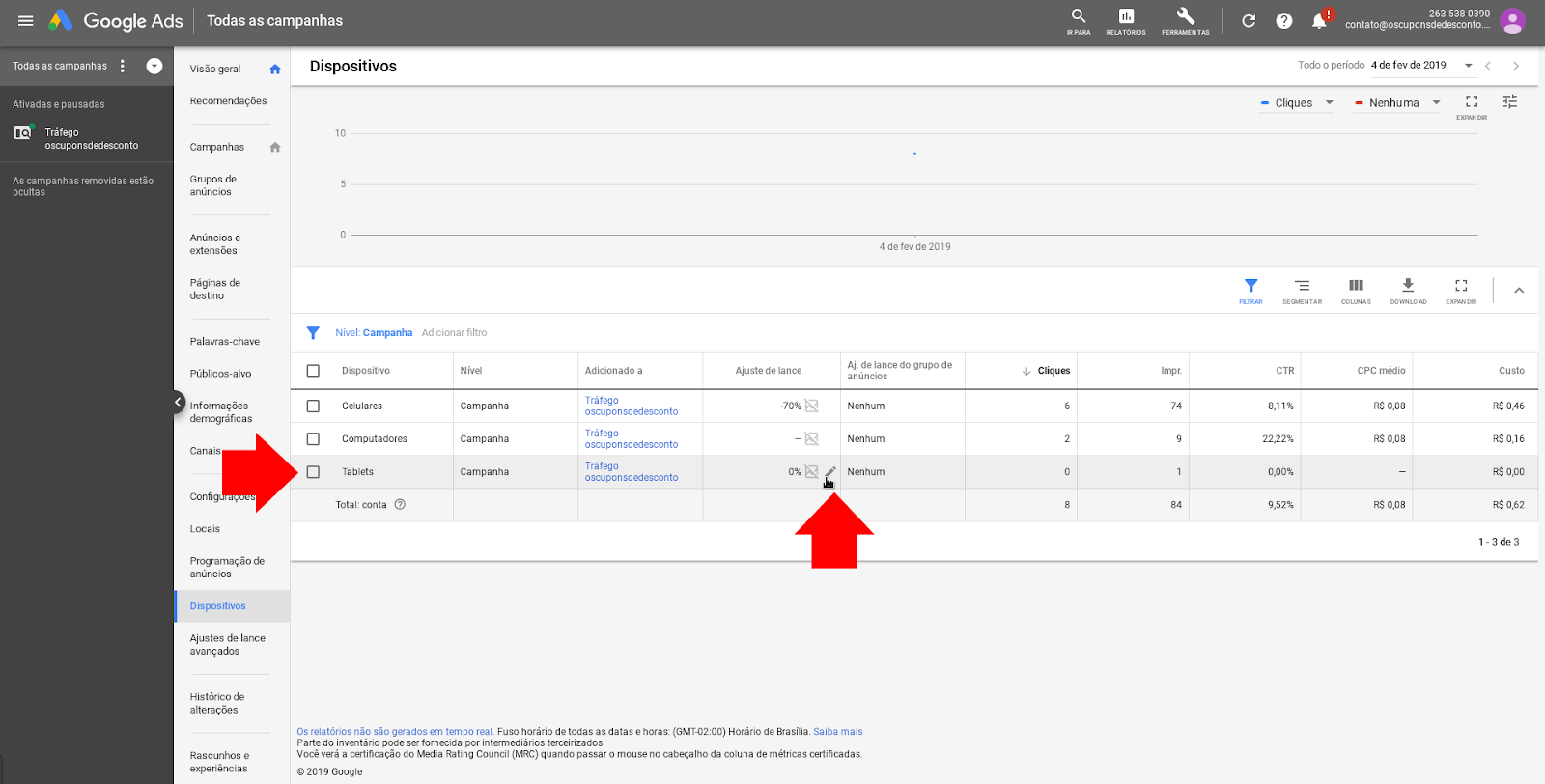Refresh the page with reload icon
The width and height of the screenshot is (1545, 784).
click(x=1249, y=20)
